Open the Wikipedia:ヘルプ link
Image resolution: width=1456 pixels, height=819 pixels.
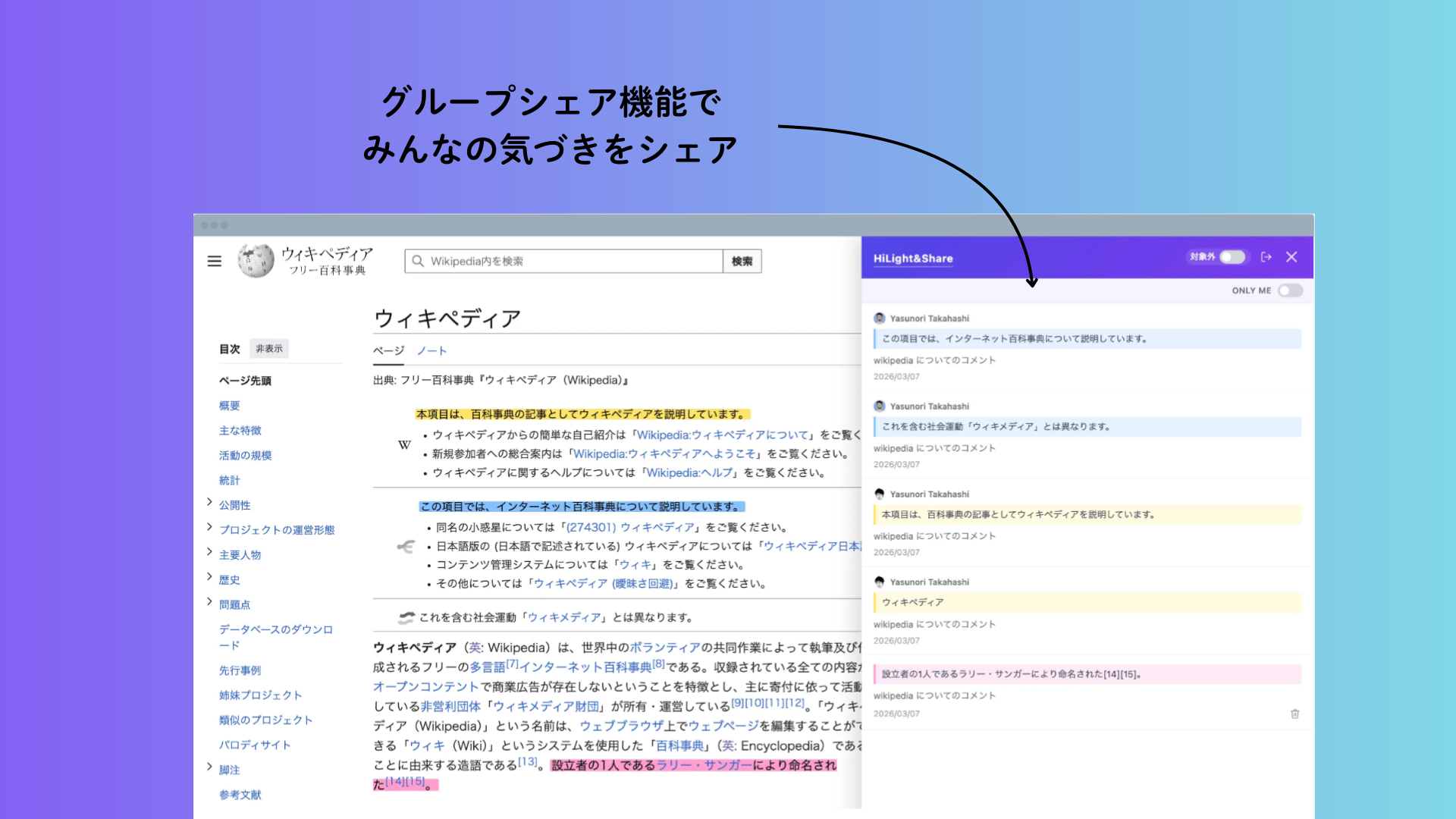click(688, 472)
